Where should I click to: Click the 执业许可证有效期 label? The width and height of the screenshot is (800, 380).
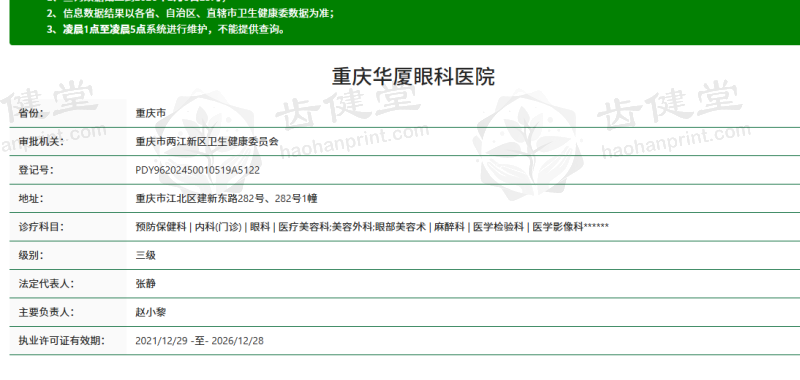(x=62, y=341)
